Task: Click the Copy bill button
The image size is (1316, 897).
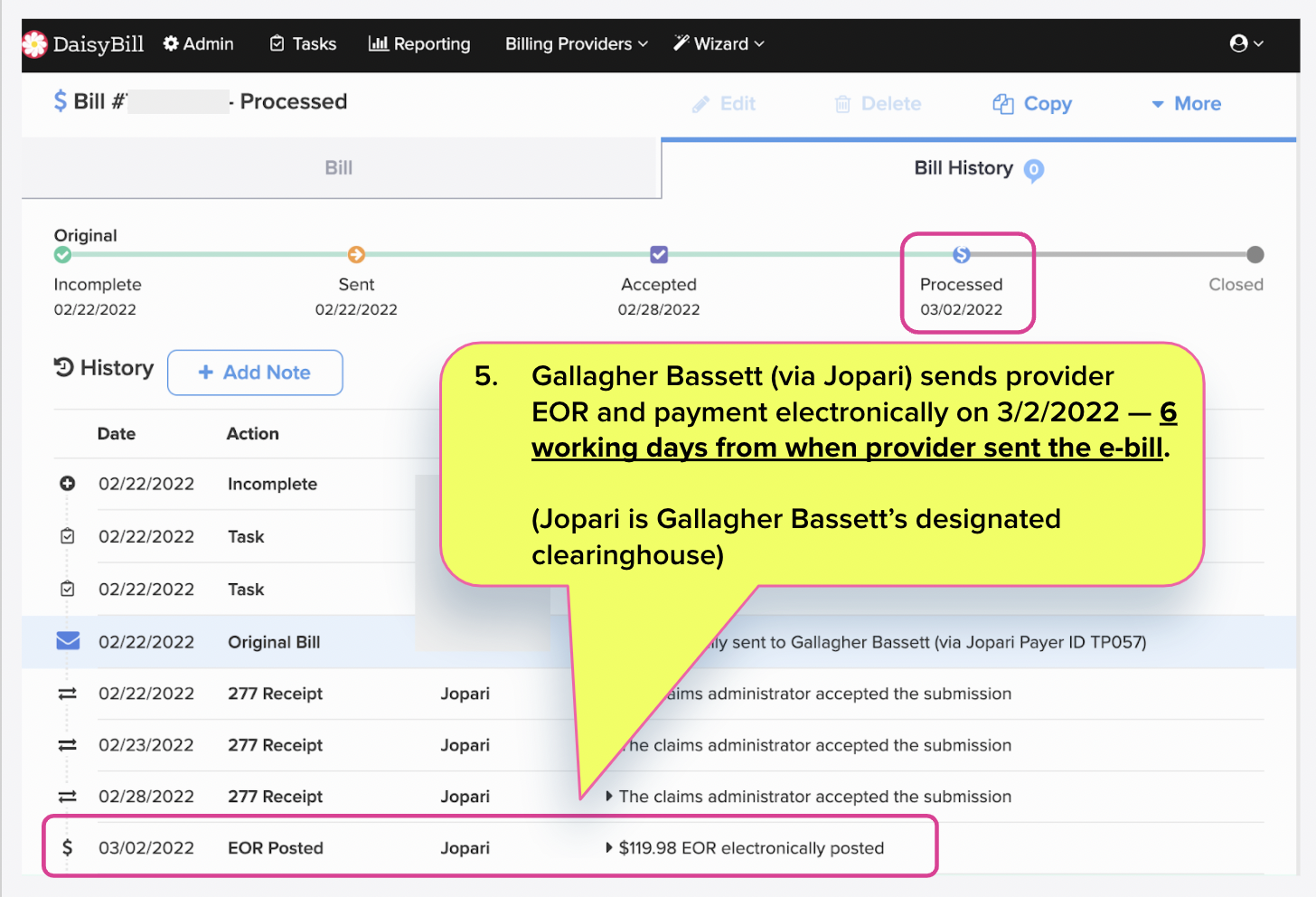Action: 1032,104
